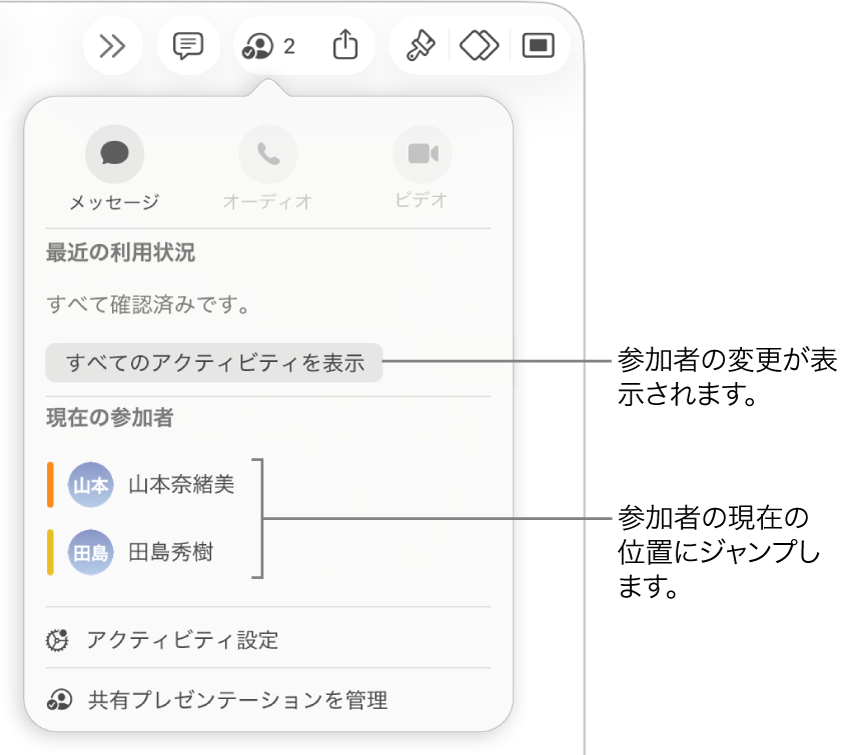This screenshot has height=755, width=843.
Task: Expand the toolbar using the double-chevron
Action: coord(112,45)
